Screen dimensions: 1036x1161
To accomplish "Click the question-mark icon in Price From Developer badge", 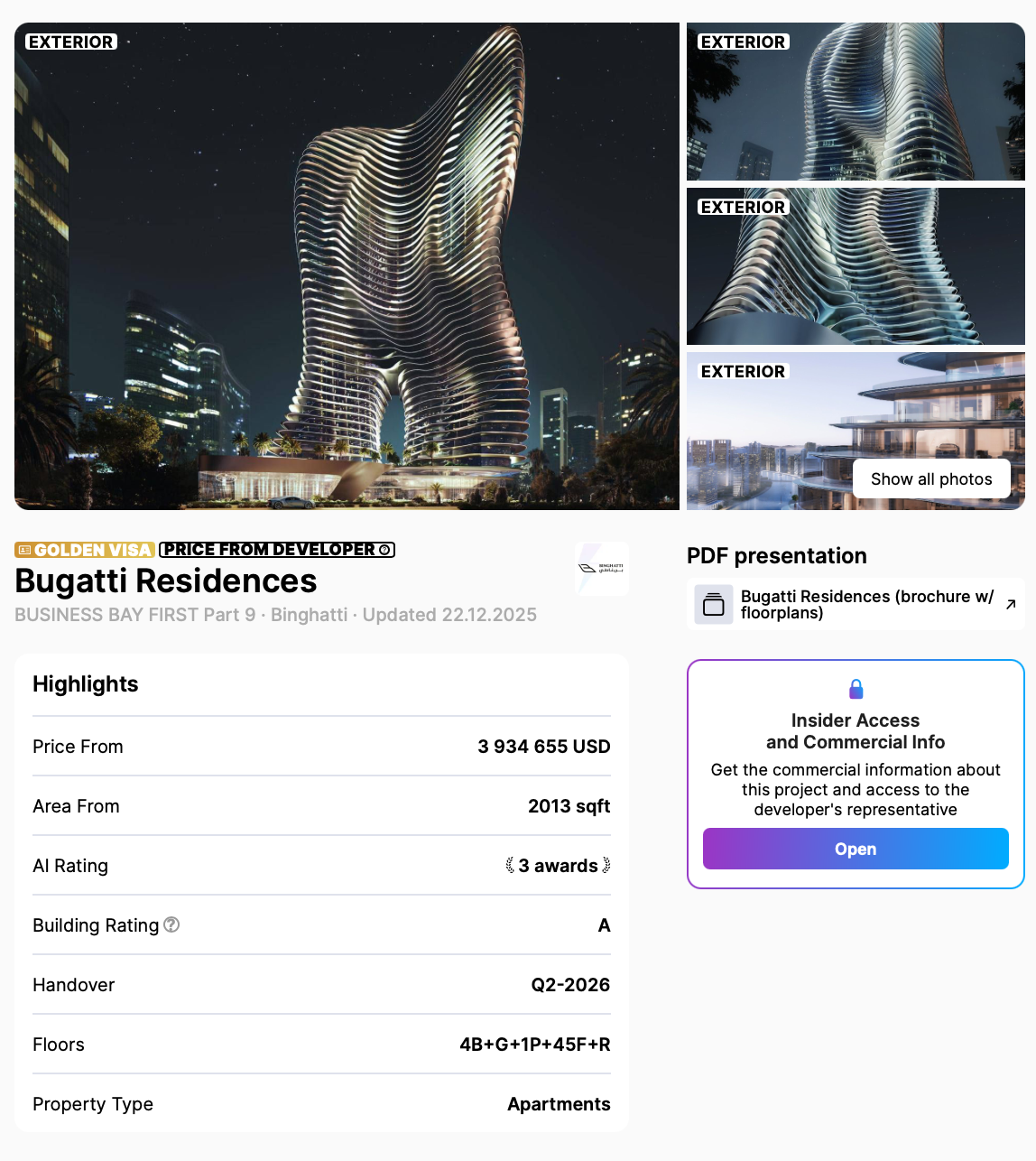I will point(384,550).
